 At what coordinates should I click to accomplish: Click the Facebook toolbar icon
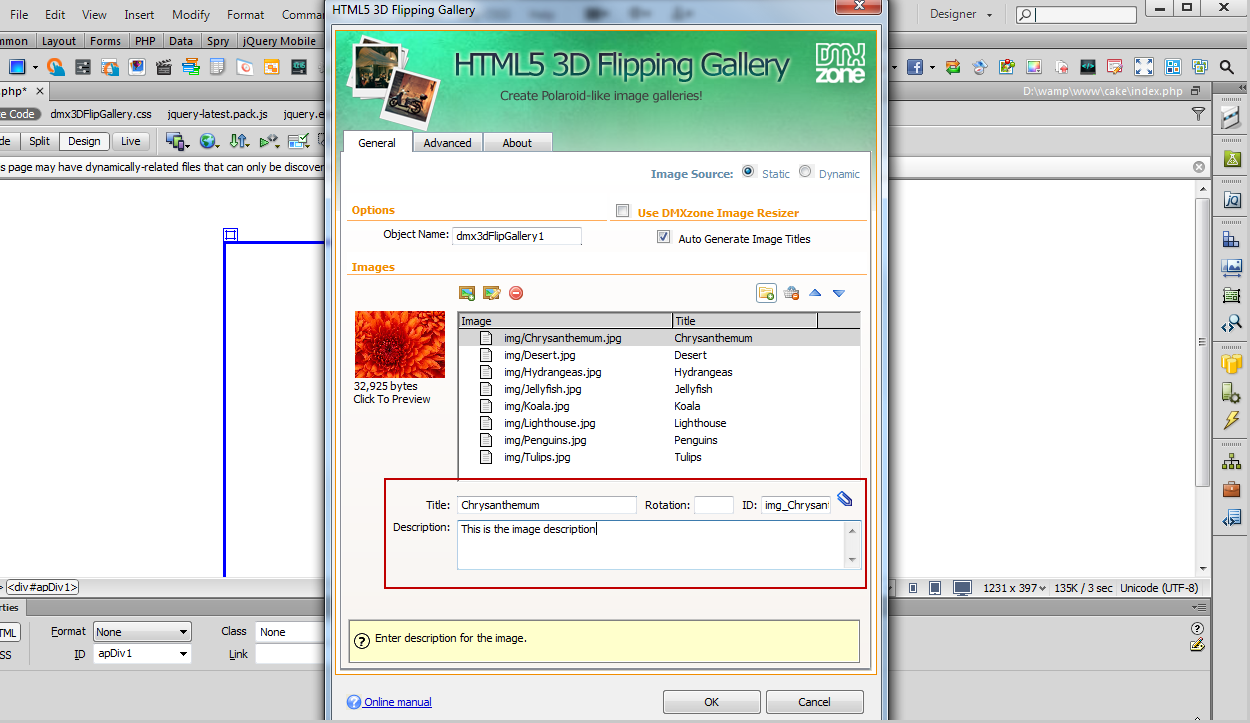pos(915,67)
